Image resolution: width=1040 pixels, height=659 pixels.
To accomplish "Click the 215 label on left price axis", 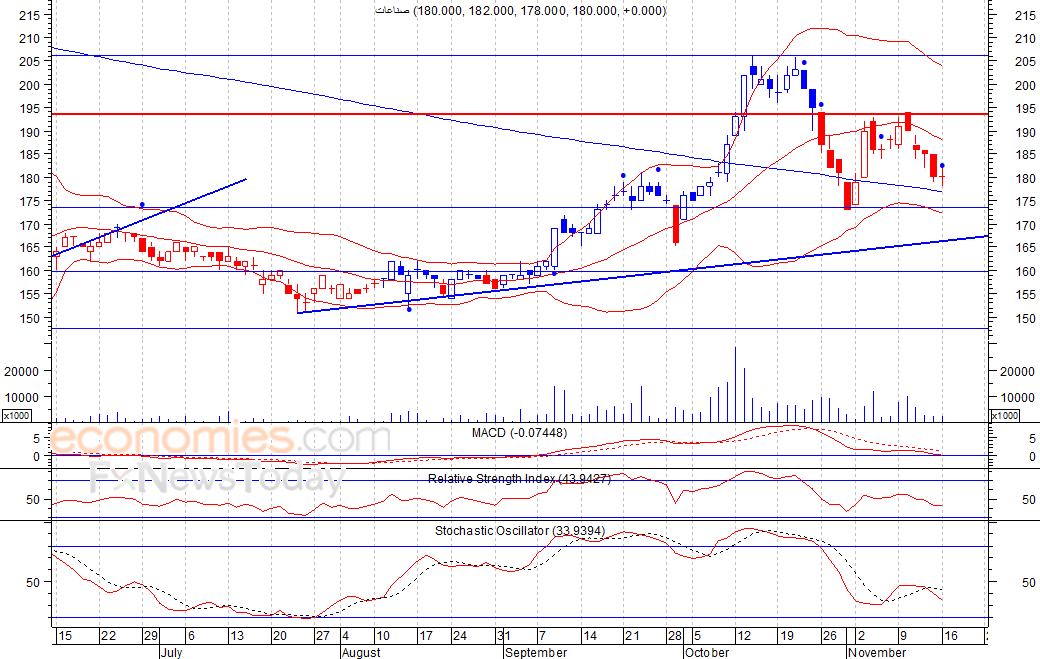I will point(30,17).
